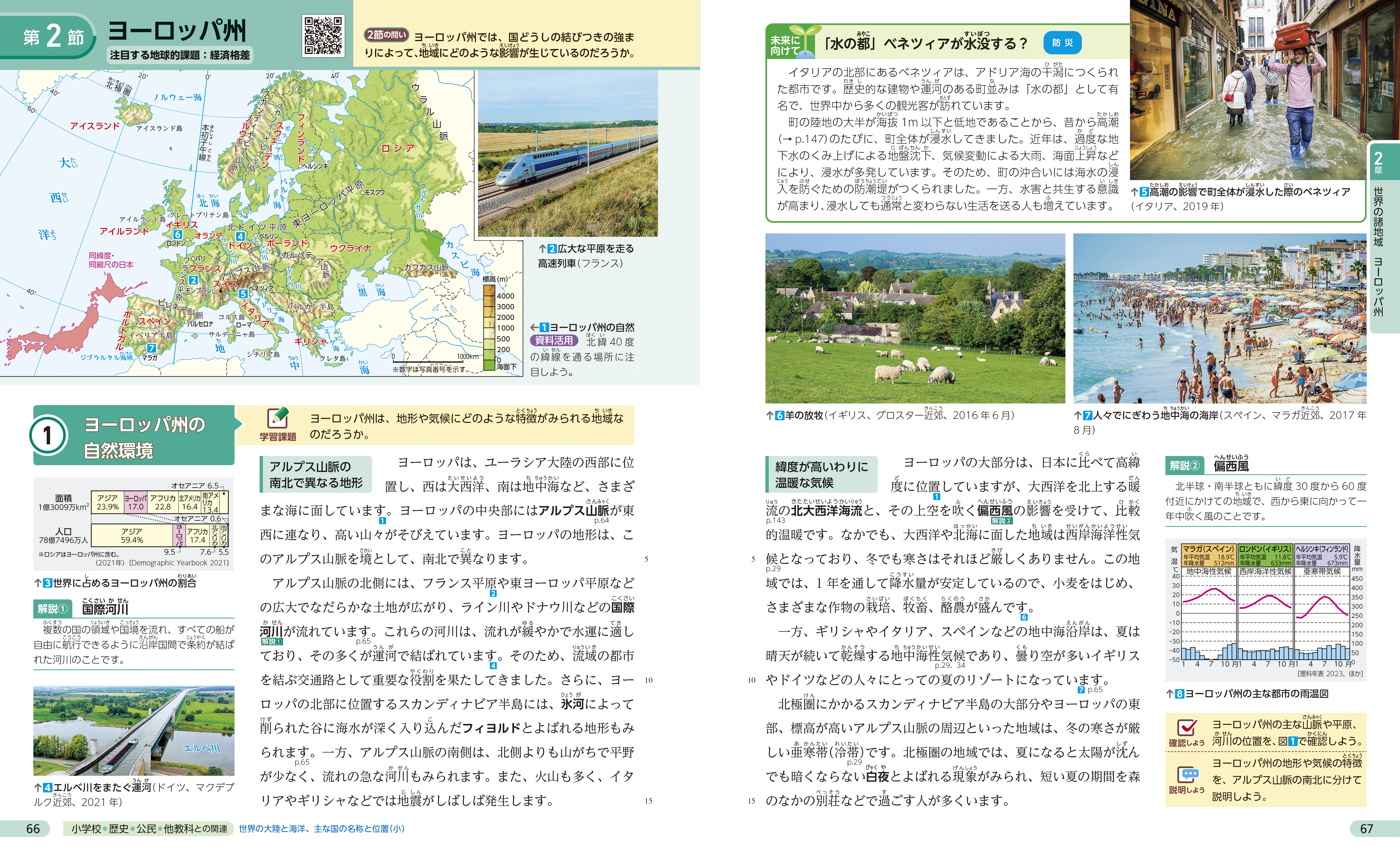Click the ノルウェー海 label on the map
1400x857 pixels.
[x=178, y=97]
